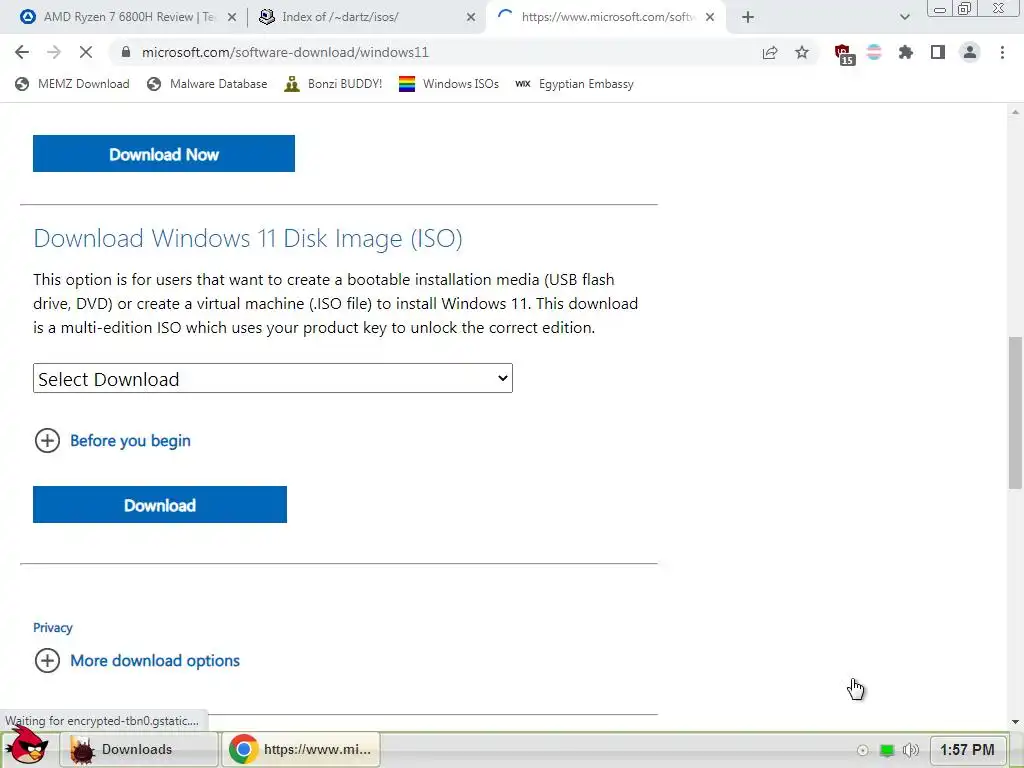Open Chrome three-dot menu
Viewport: 1024px width, 768px height.
(x=1002, y=52)
